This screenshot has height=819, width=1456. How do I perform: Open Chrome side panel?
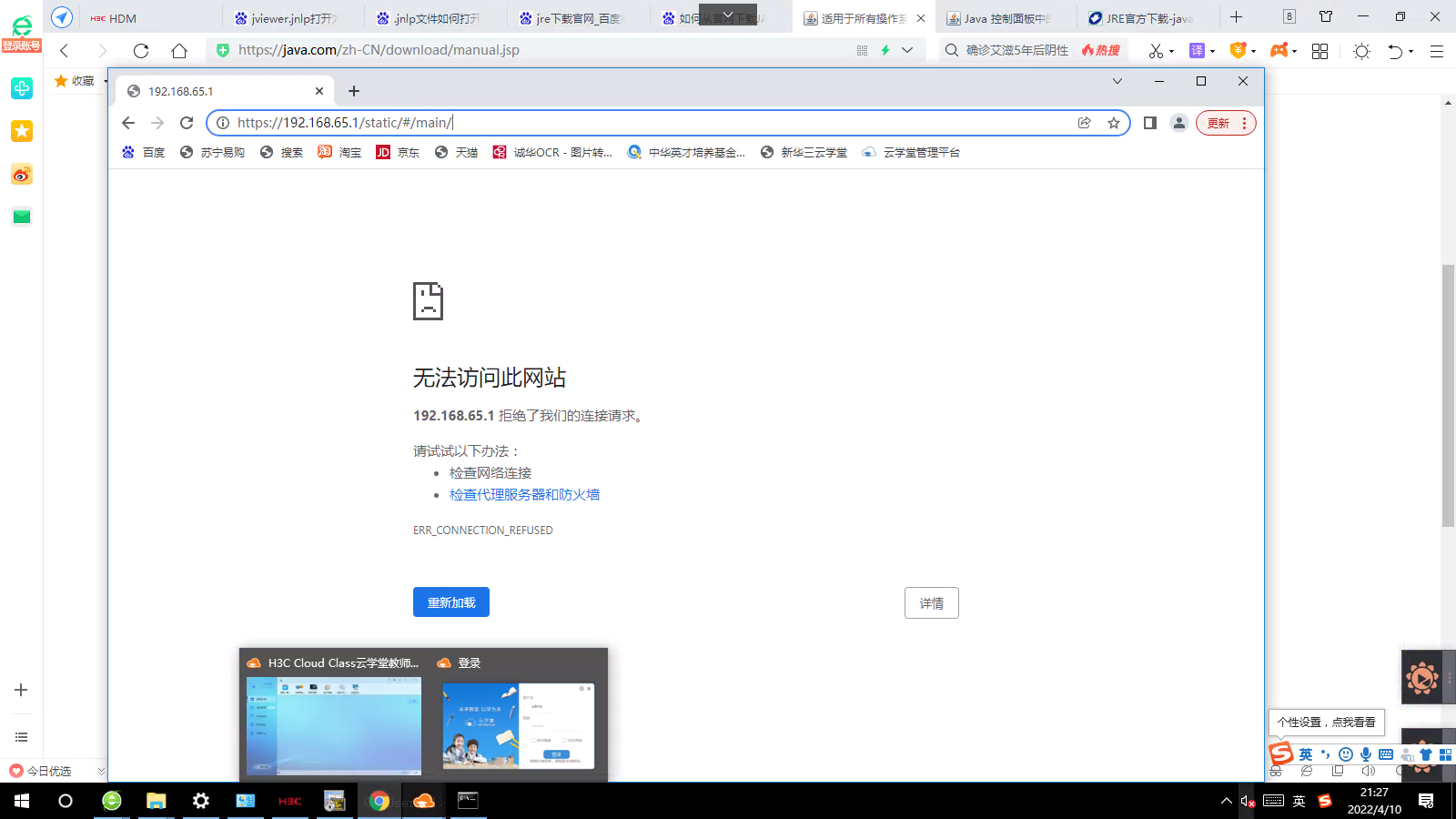(x=1150, y=123)
